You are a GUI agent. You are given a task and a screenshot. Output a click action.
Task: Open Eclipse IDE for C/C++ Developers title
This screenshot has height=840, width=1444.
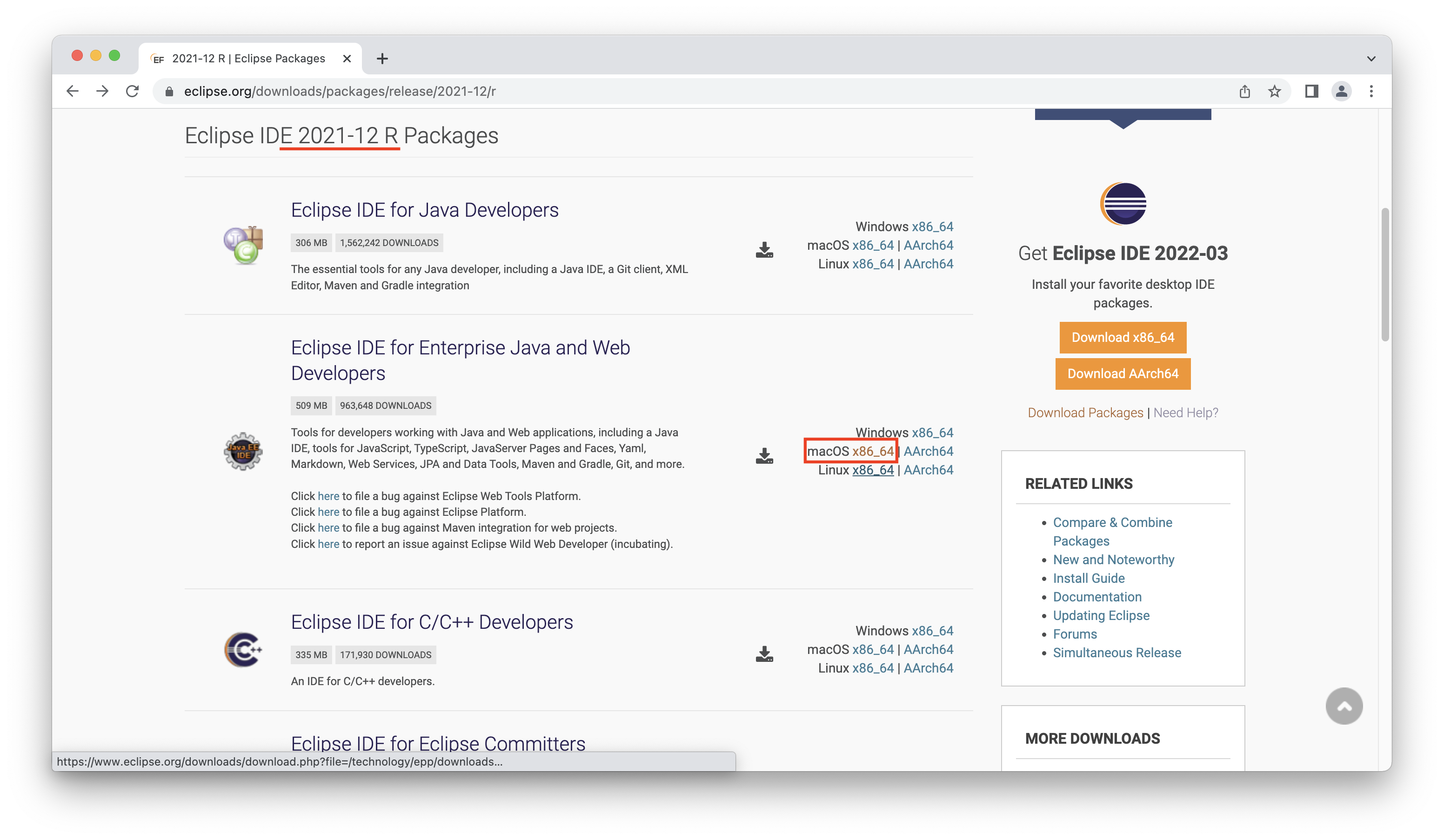click(x=432, y=622)
